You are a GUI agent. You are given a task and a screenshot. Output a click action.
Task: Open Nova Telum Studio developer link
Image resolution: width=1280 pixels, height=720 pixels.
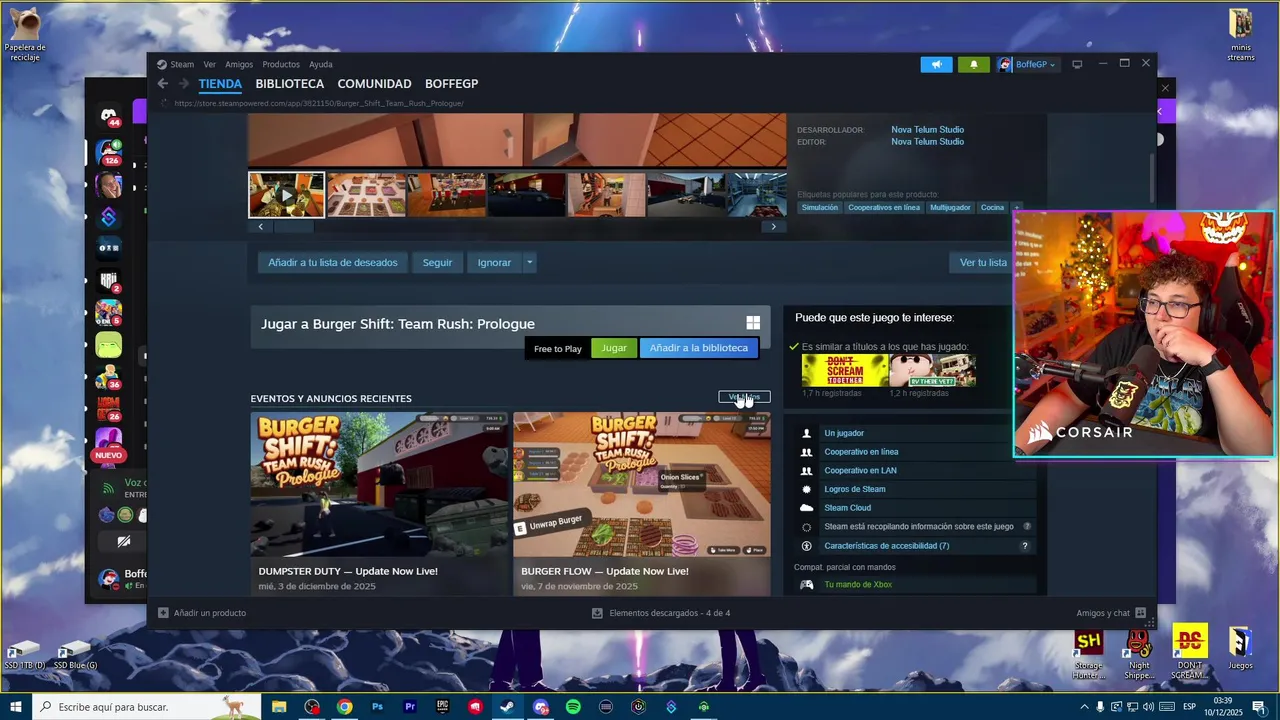coord(928,130)
